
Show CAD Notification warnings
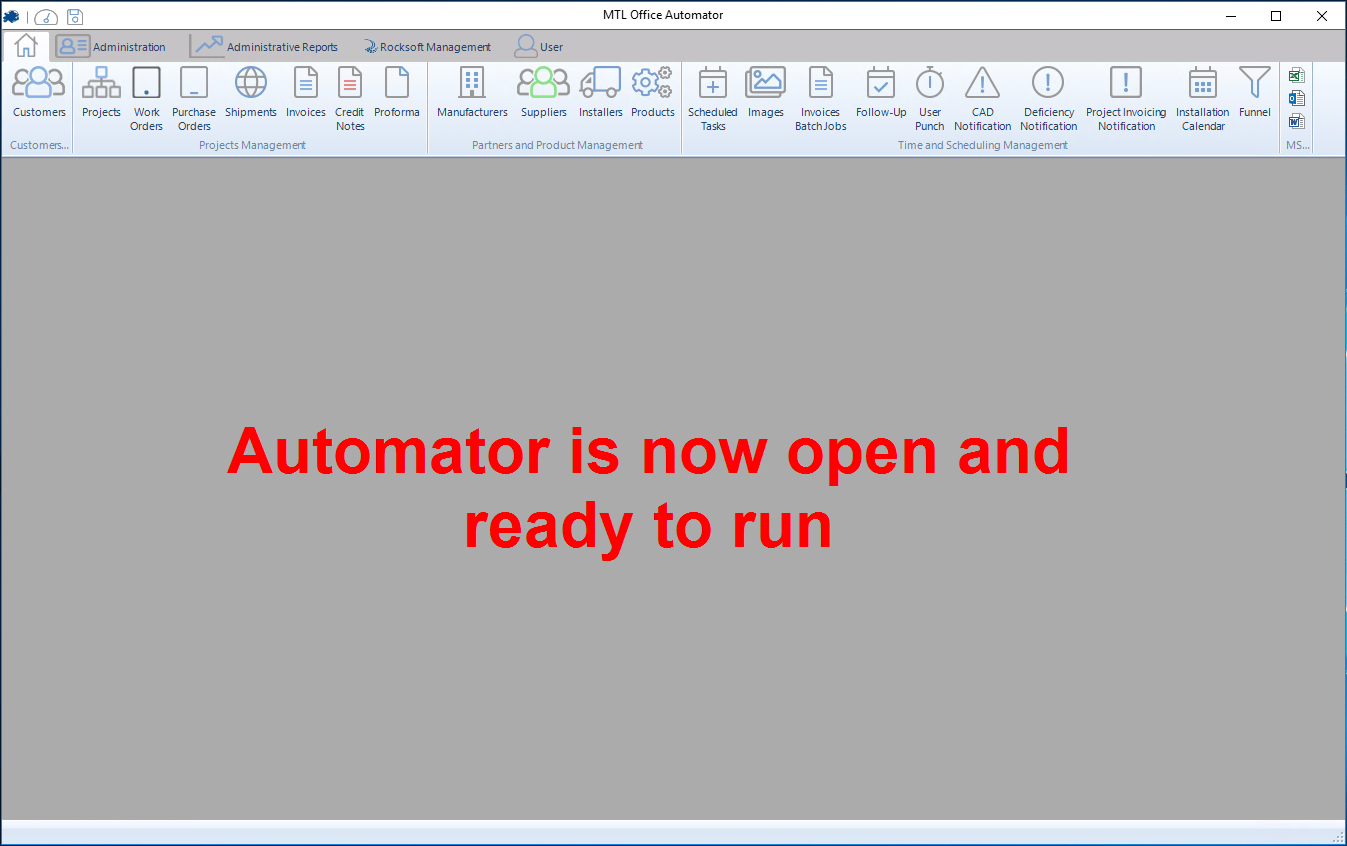click(x=982, y=97)
